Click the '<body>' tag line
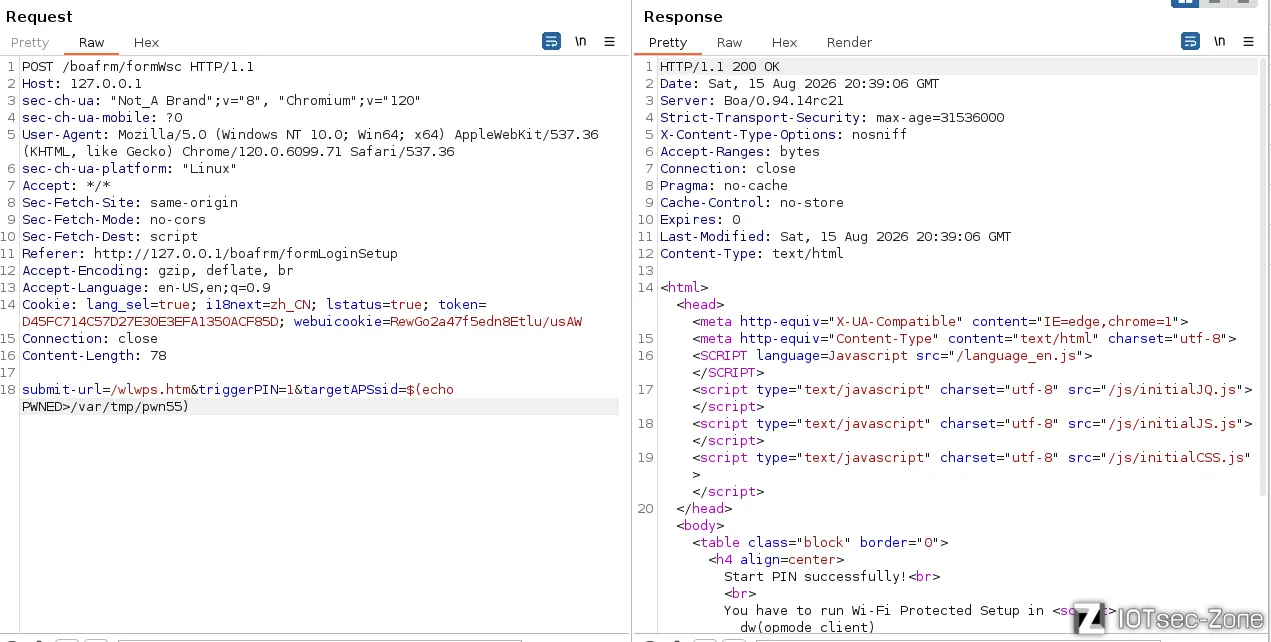Viewport: 1271px width, 642px height. coord(700,526)
